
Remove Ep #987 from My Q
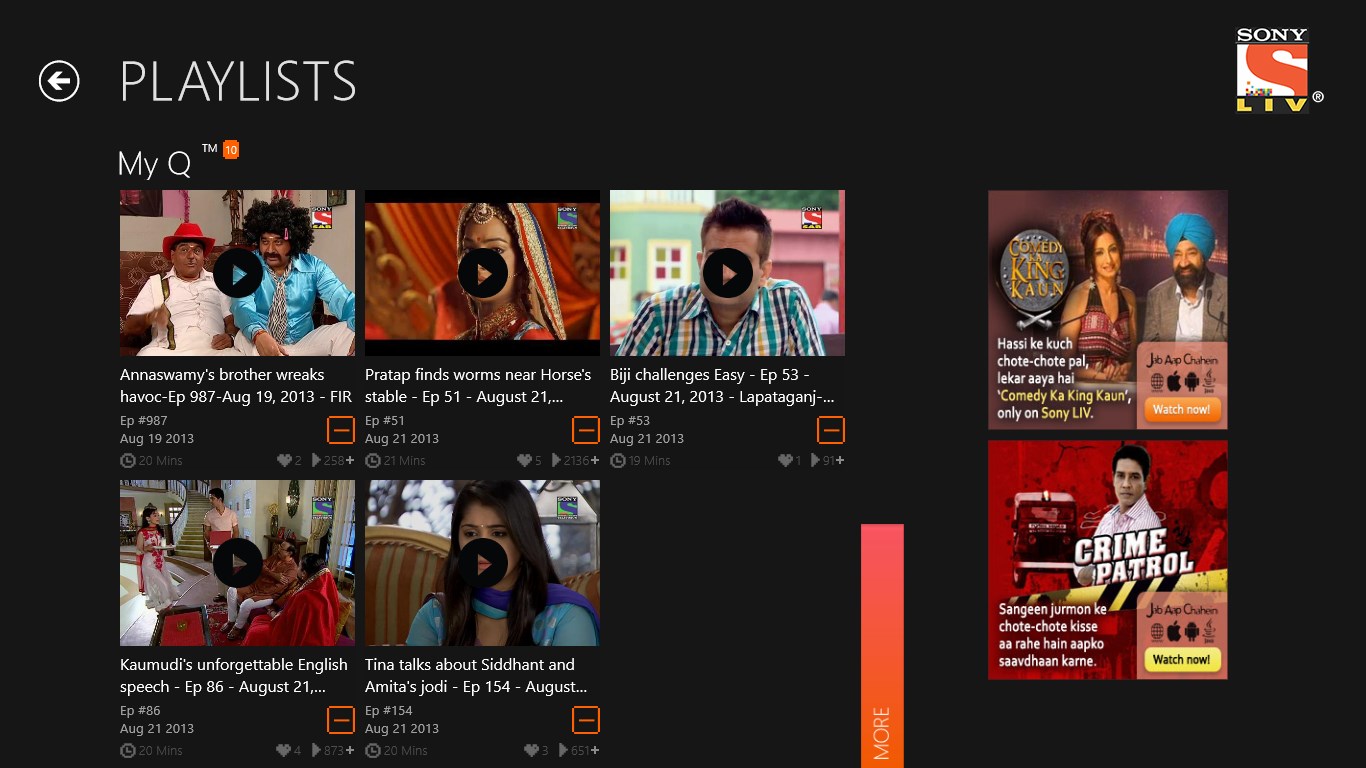click(341, 430)
